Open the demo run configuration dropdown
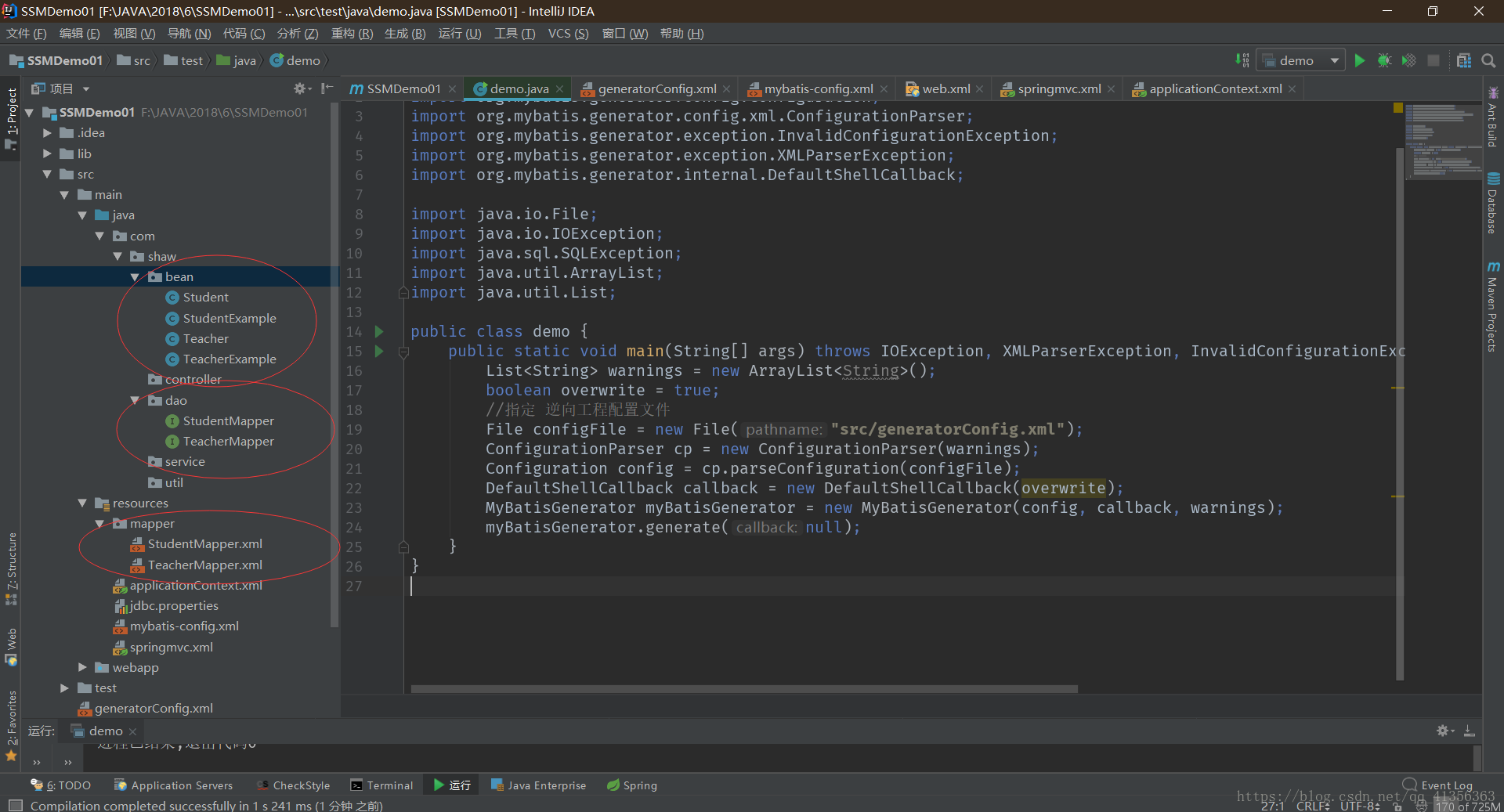Viewport: 1504px width, 812px height. 1300,60
